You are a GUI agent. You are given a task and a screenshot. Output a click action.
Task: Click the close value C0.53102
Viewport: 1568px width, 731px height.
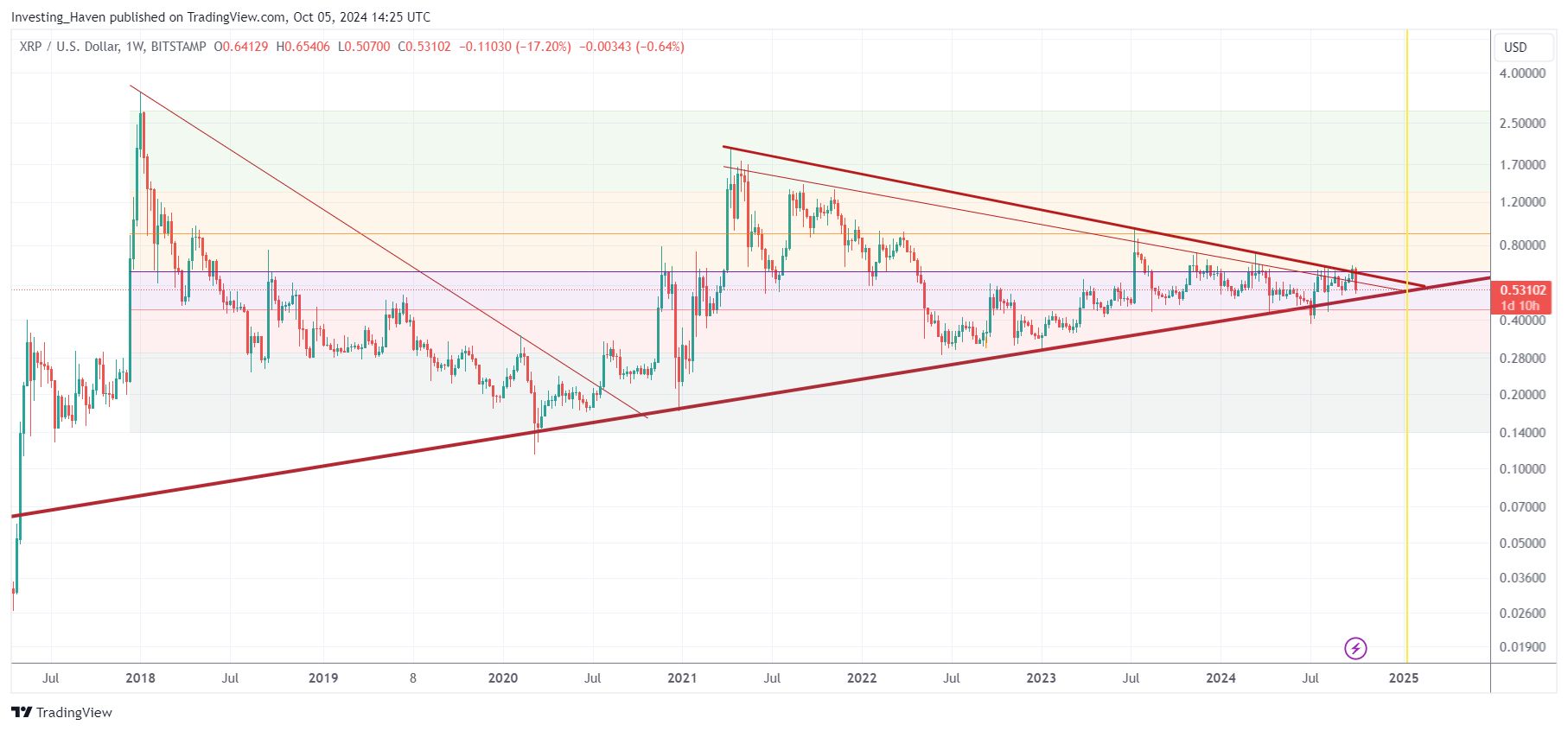[424, 47]
